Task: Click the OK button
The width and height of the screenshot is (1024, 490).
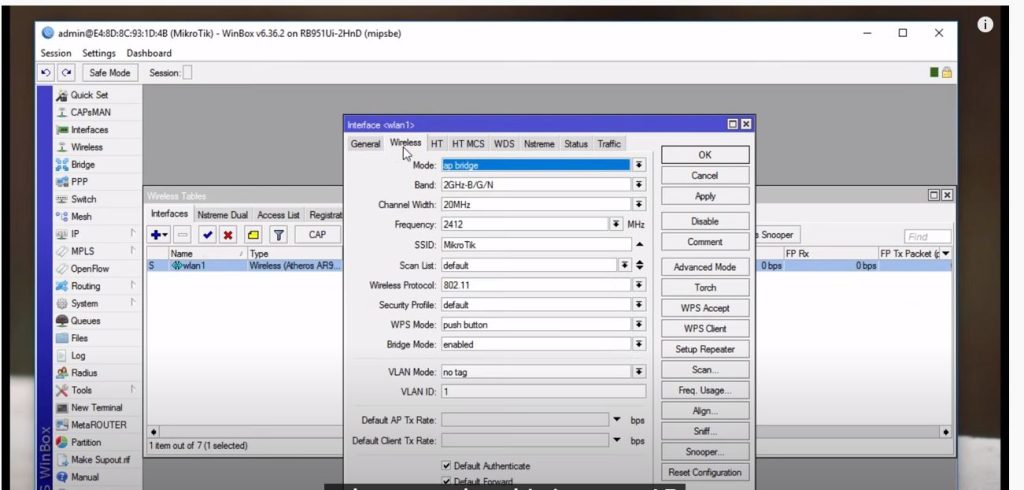Action: click(x=705, y=155)
